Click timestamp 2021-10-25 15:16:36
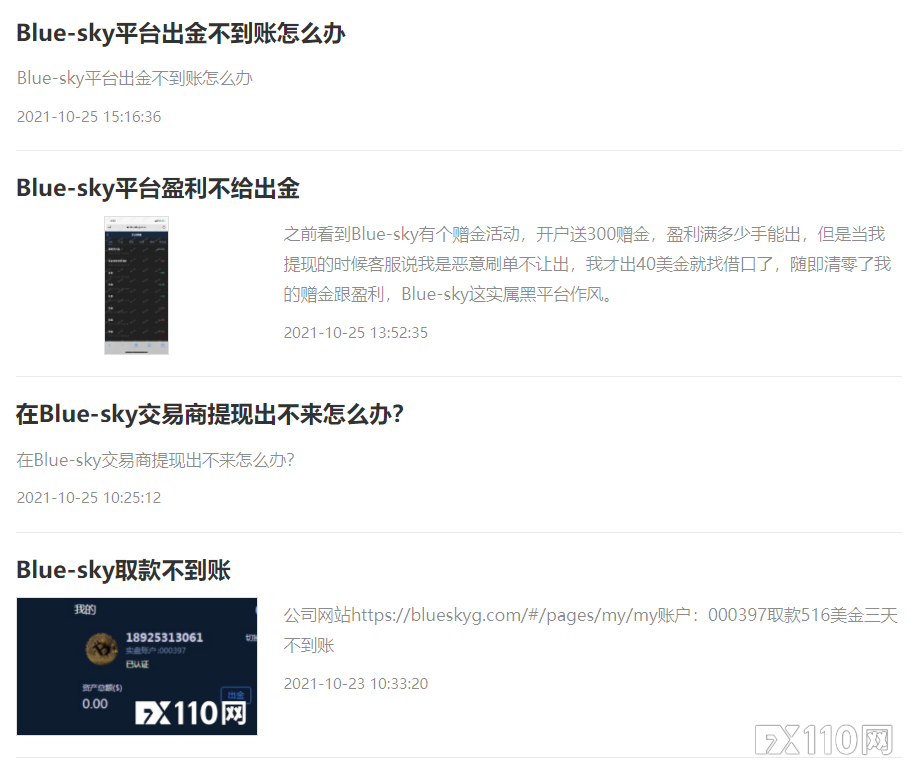The width and height of the screenshot is (921, 778). coord(89,116)
